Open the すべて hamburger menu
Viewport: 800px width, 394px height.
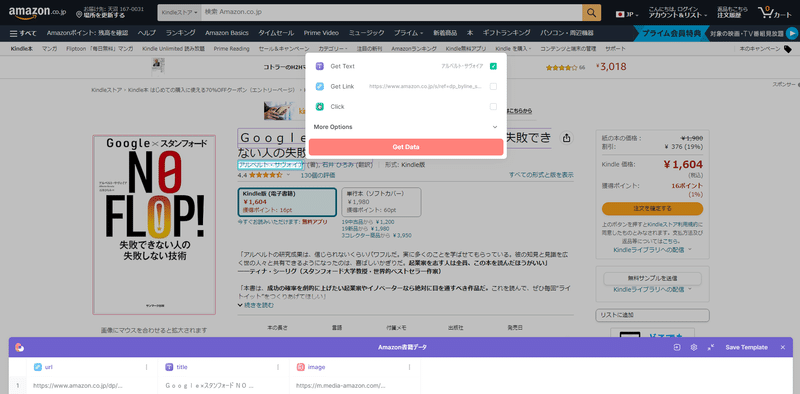click(x=23, y=33)
